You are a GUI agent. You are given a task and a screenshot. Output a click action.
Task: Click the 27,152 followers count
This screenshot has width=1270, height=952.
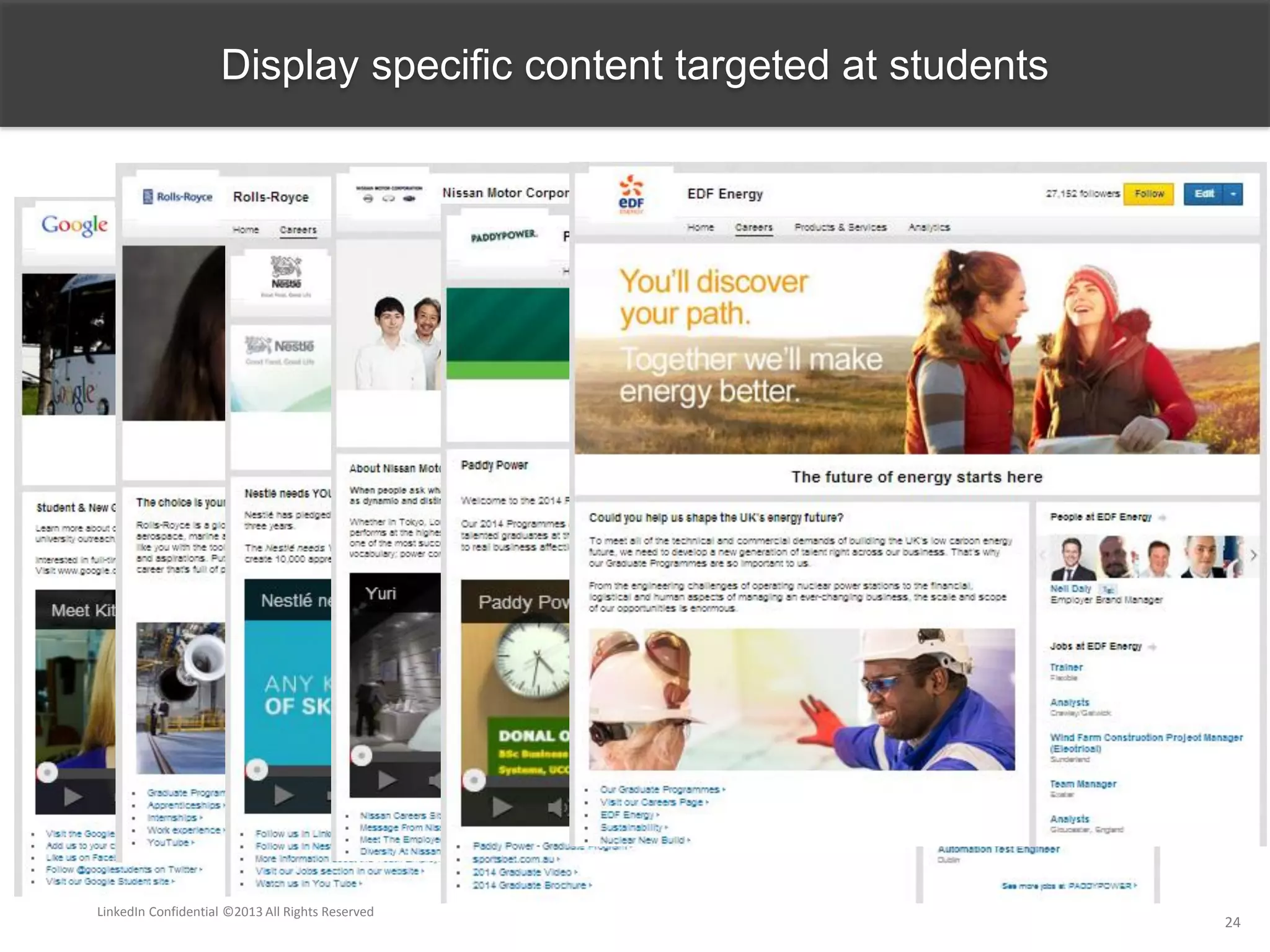pos(1083,194)
